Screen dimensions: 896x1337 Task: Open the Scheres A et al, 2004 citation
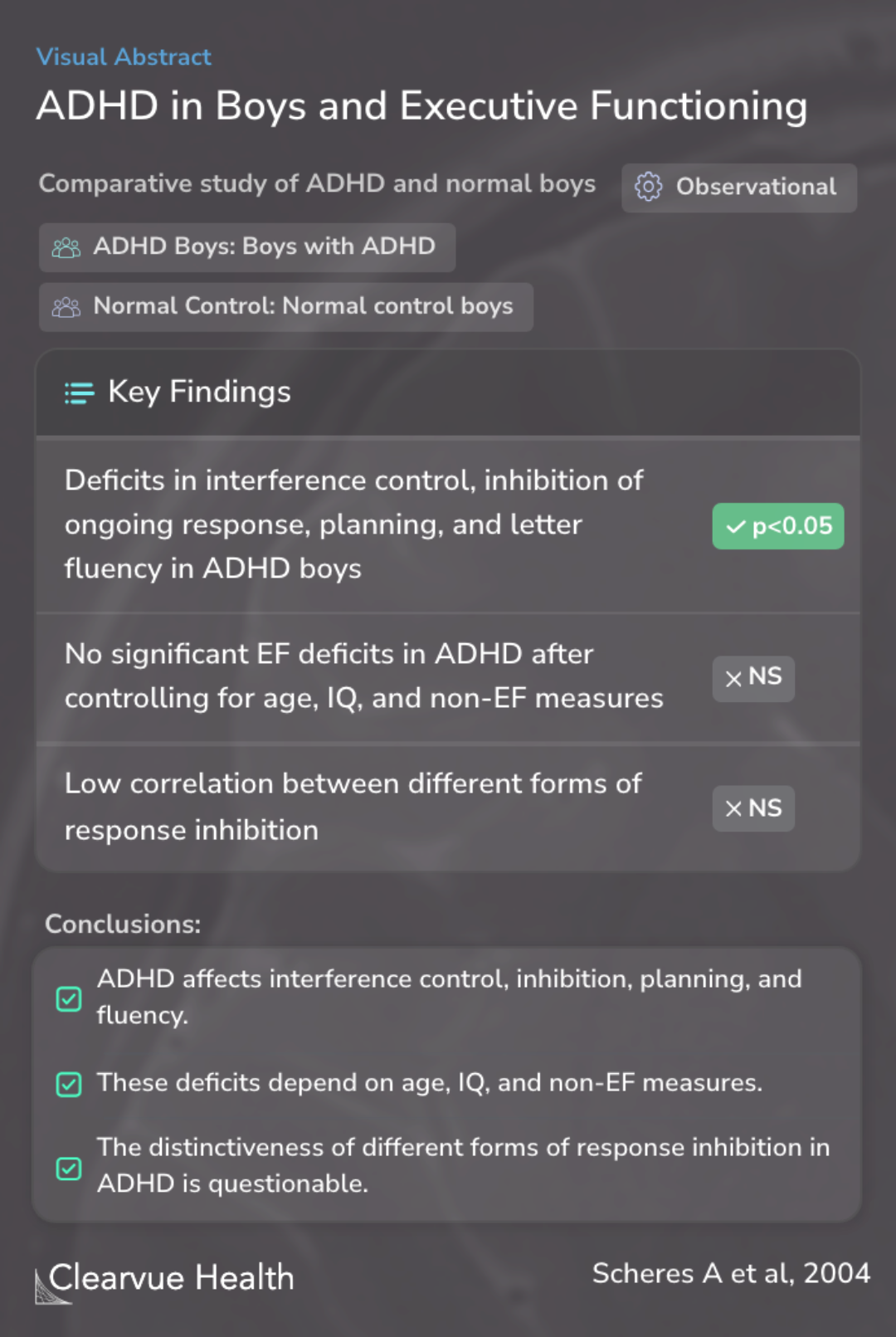[x=731, y=1273]
